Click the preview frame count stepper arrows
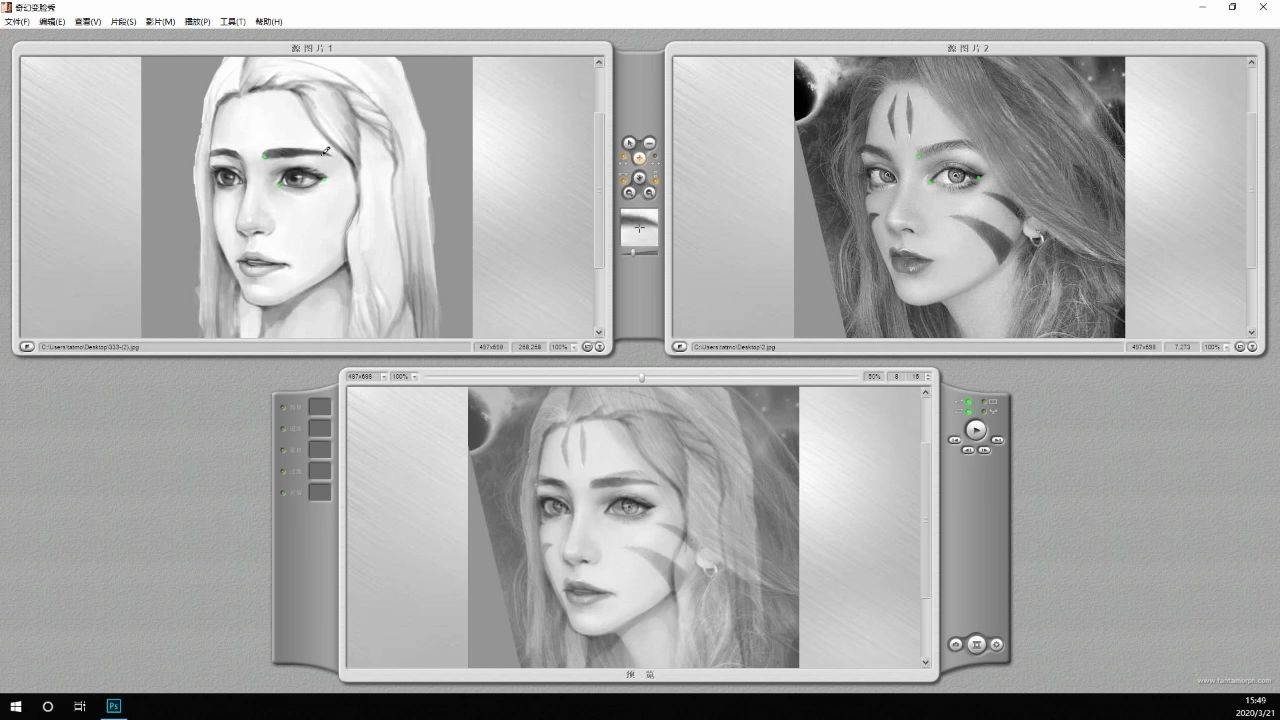Screen dimensions: 1280x720 pos(928,377)
